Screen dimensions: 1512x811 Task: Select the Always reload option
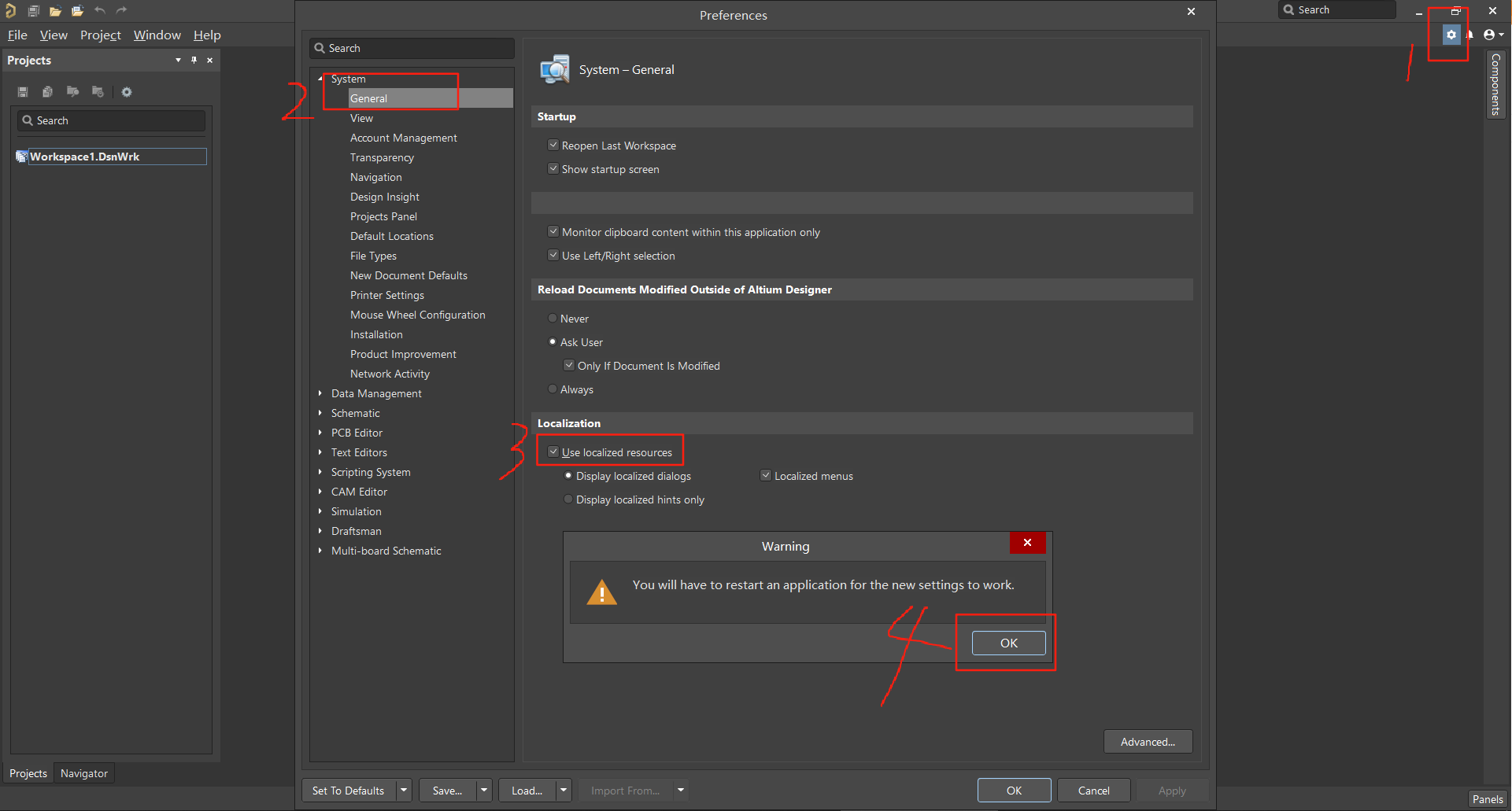553,389
